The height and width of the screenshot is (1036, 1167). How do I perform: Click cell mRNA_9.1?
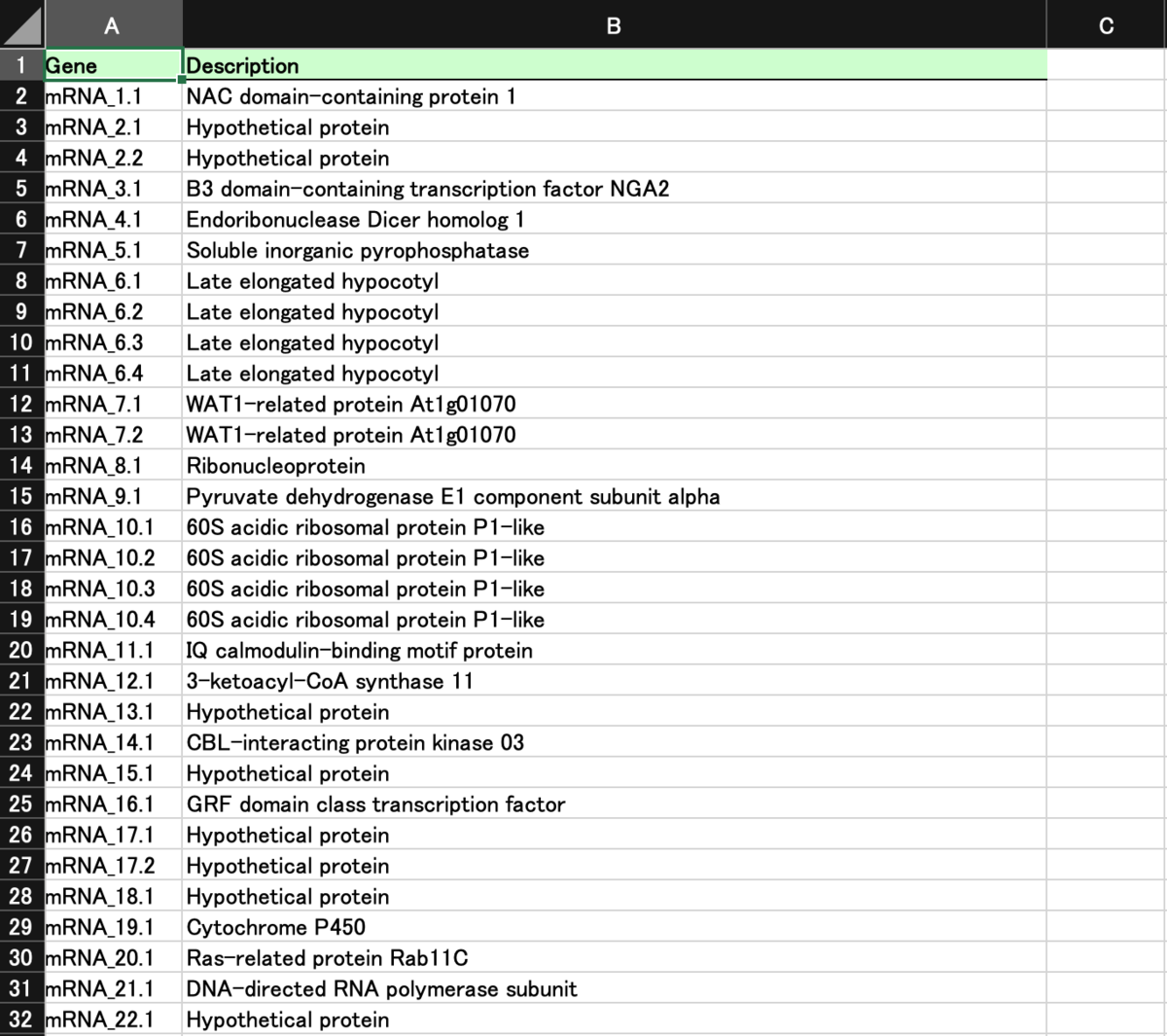pyautogui.click(x=113, y=496)
